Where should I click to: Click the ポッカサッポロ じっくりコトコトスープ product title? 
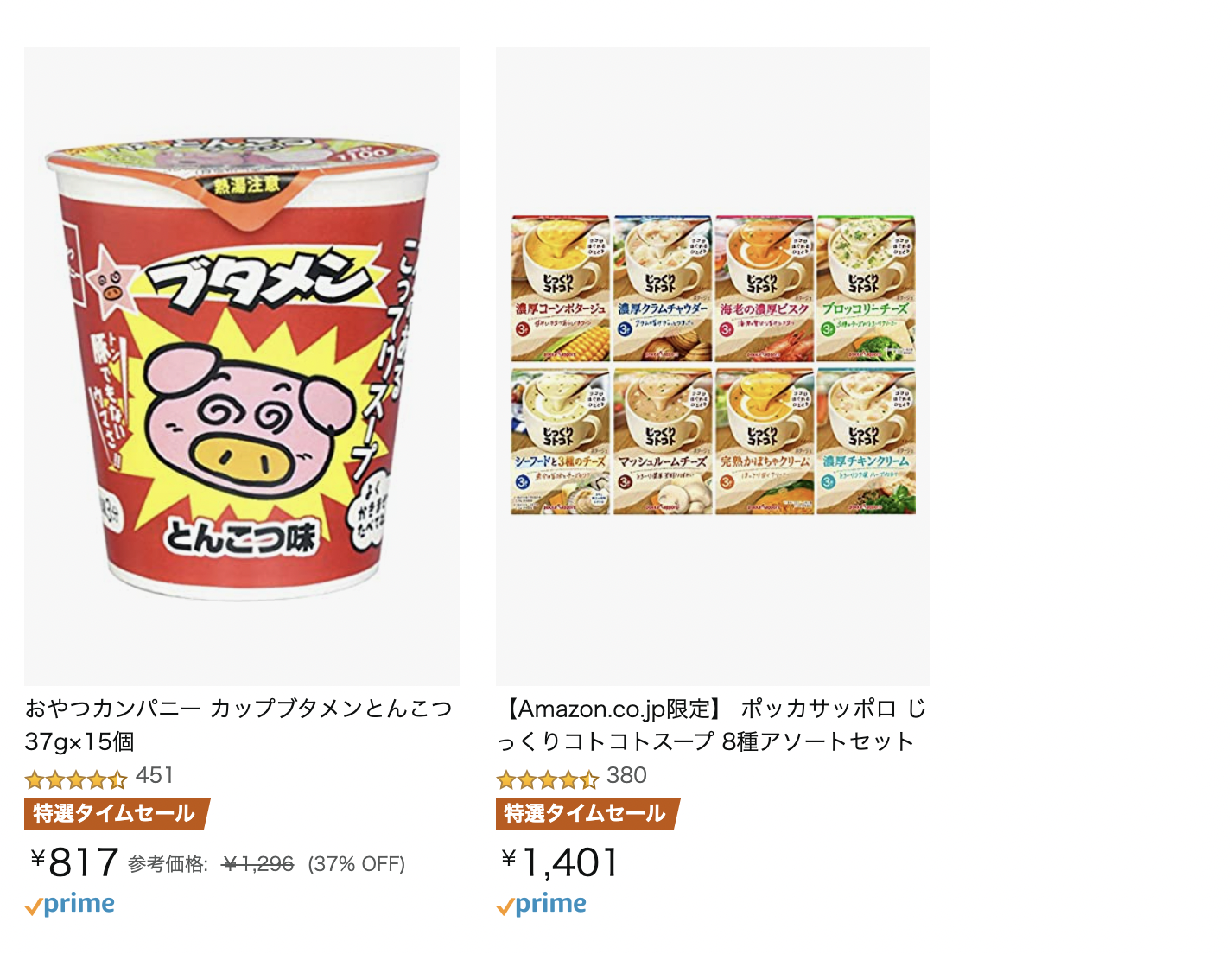712,725
